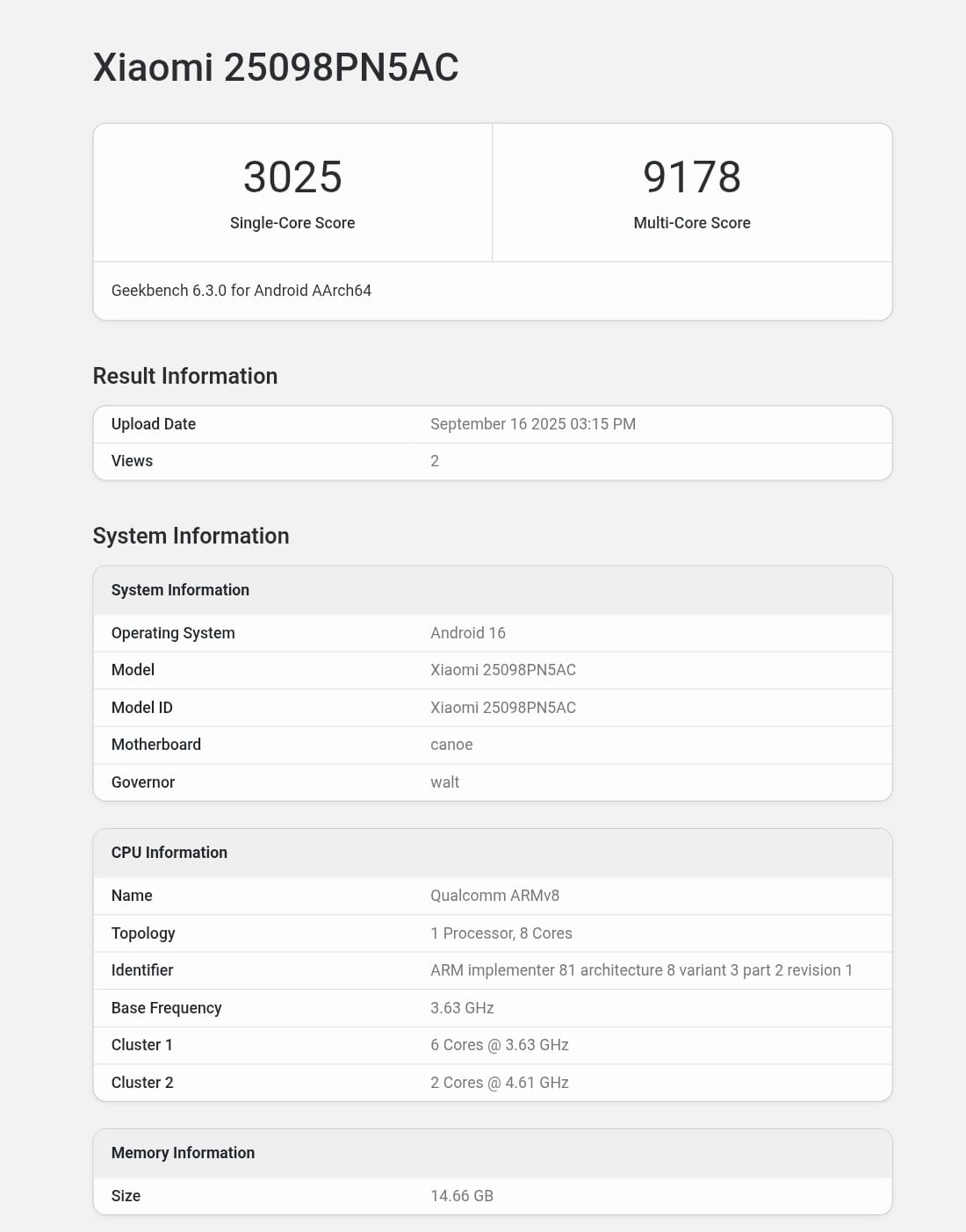This screenshot has height=1232, width=966.
Task: Click the CPU Information table header
Action: pyautogui.click(x=169, y=853)
